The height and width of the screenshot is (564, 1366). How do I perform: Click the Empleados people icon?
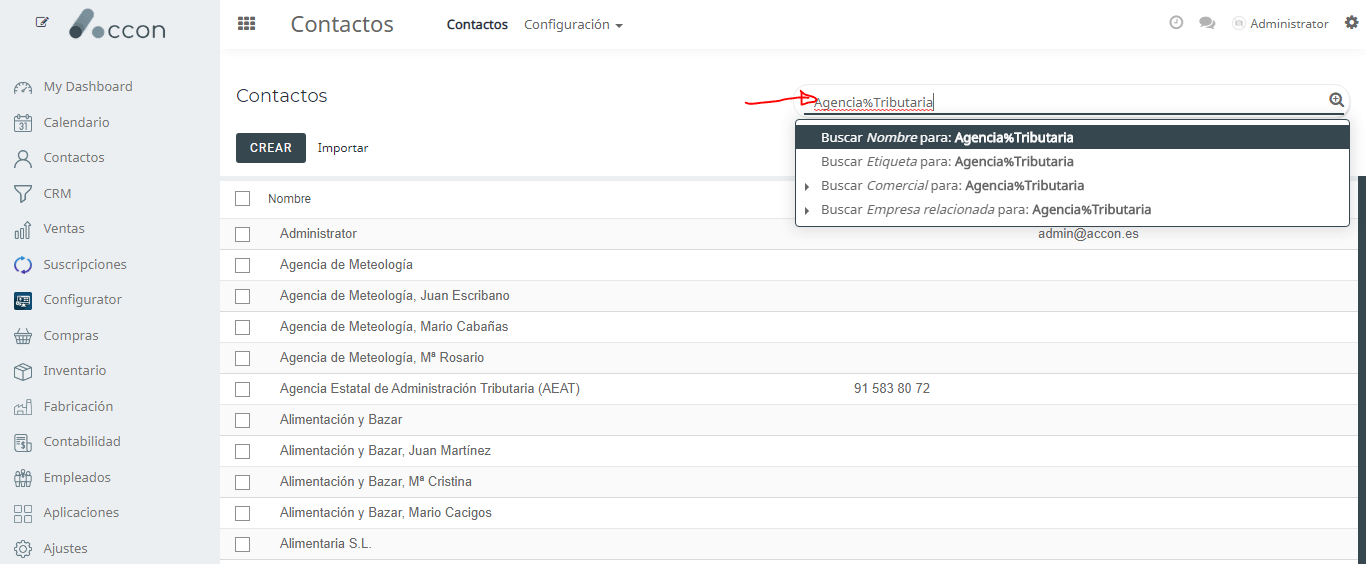[x=23, y=478]
